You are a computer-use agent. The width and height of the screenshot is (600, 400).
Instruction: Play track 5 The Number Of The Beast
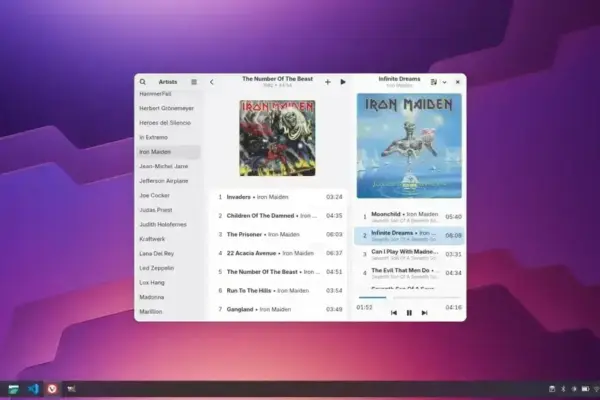pos(280,272)
